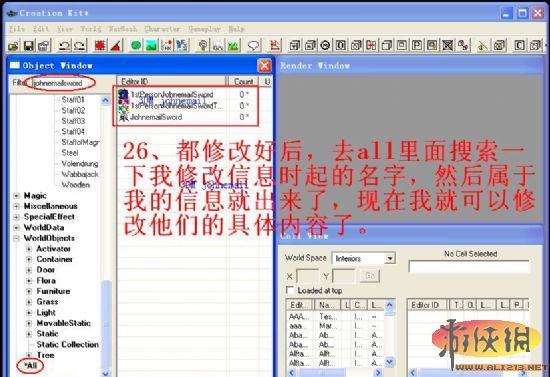Click the undo arrow toolbar icon
550x377 pixels.
(65, 46)
